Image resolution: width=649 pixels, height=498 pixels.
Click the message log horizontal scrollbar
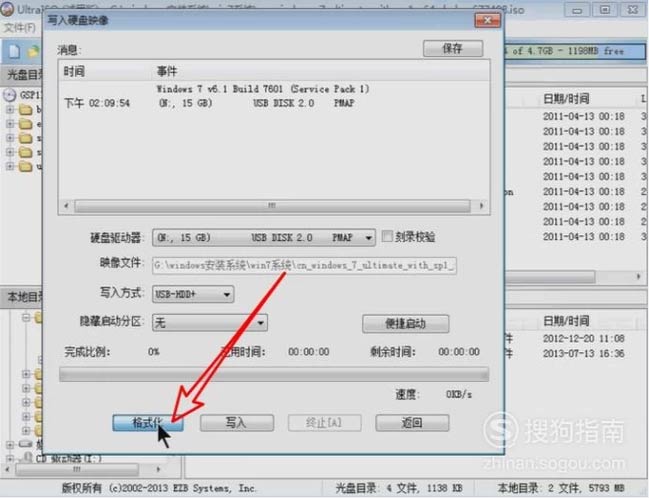coord(272,205)
